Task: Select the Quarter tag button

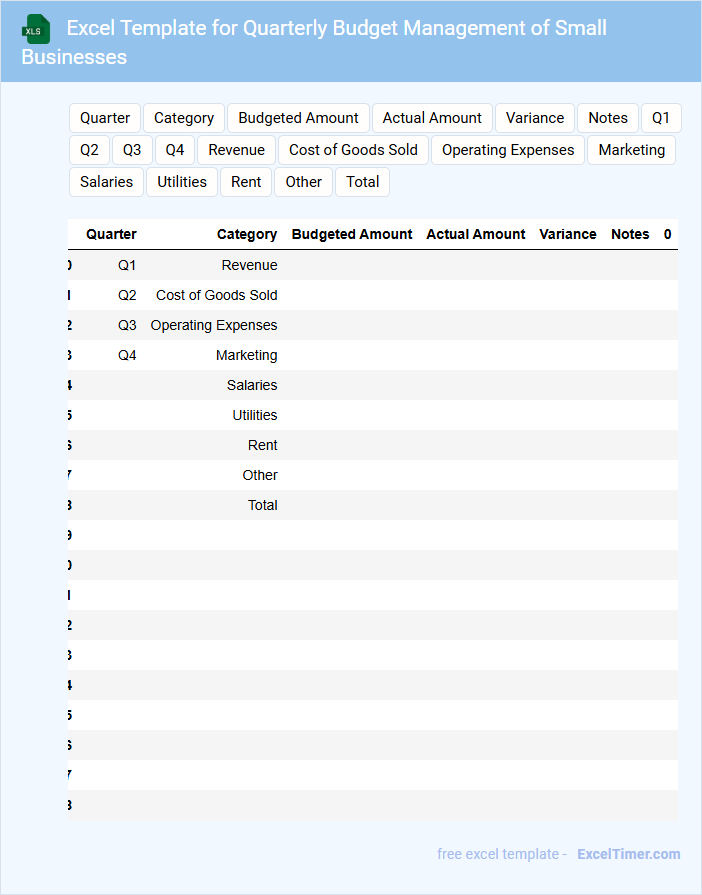Action: pyautogui.click(x=104, y=118)
